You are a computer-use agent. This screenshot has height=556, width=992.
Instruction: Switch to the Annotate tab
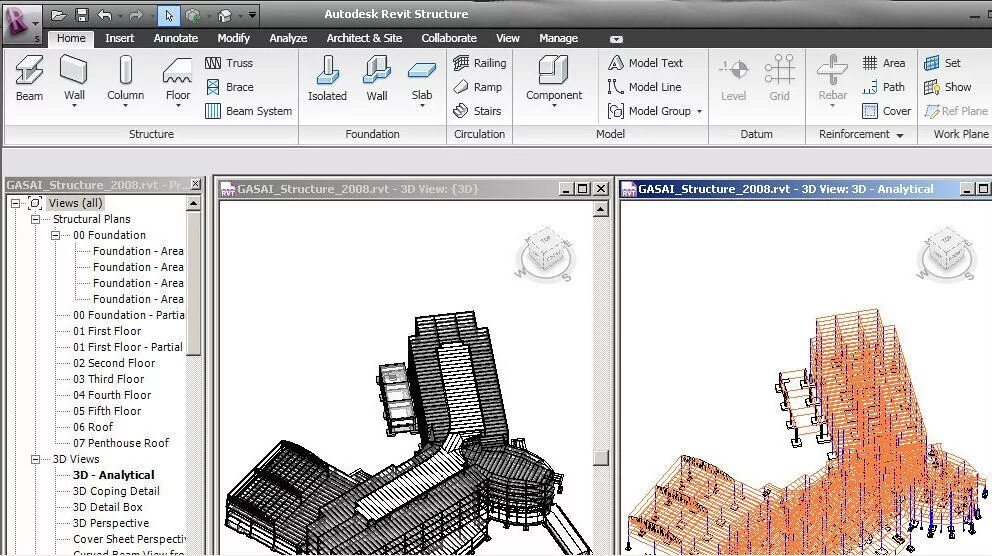coord(176,38)
